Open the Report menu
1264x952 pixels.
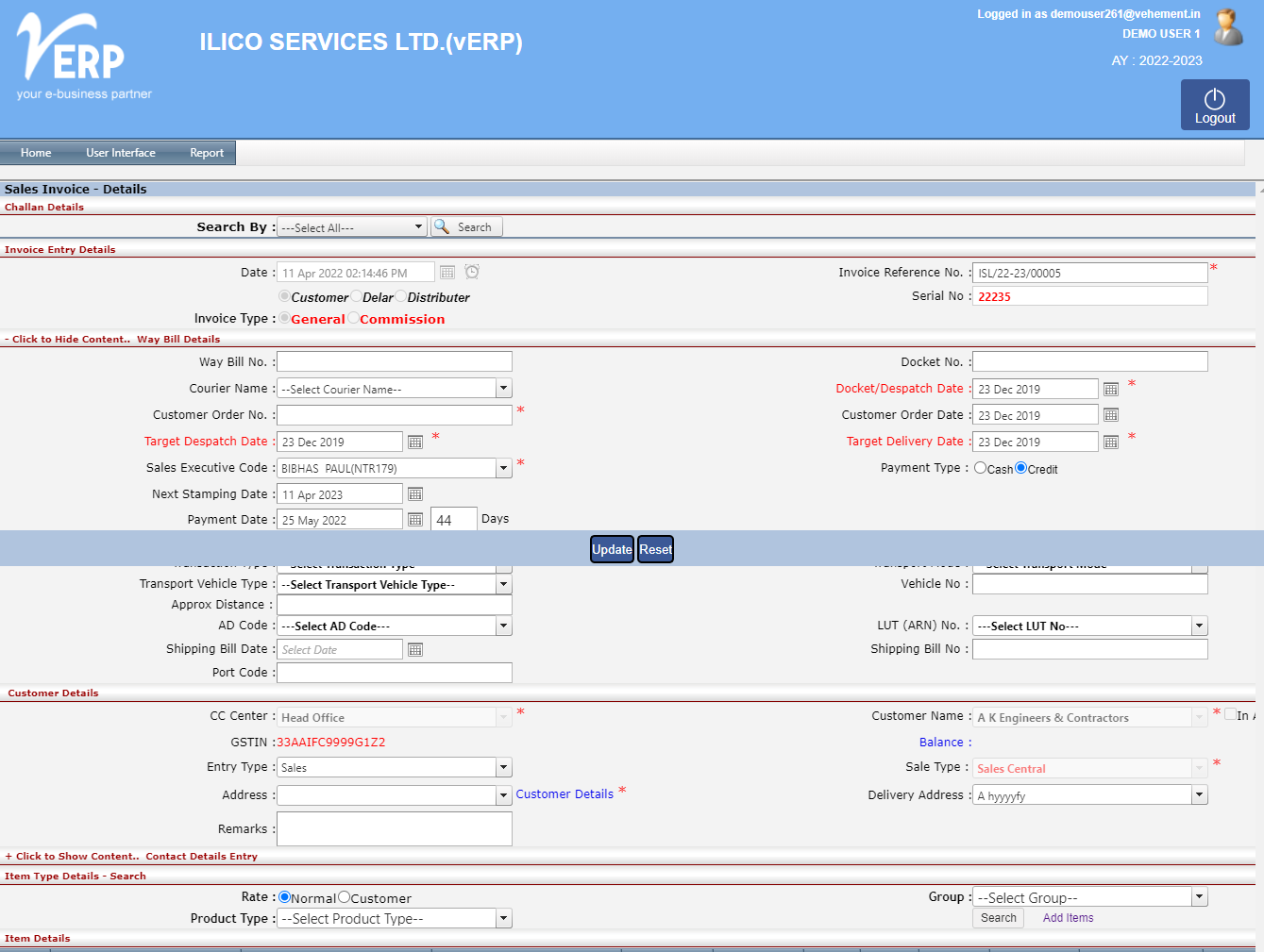pyautogui.click(x=207, y=153)
